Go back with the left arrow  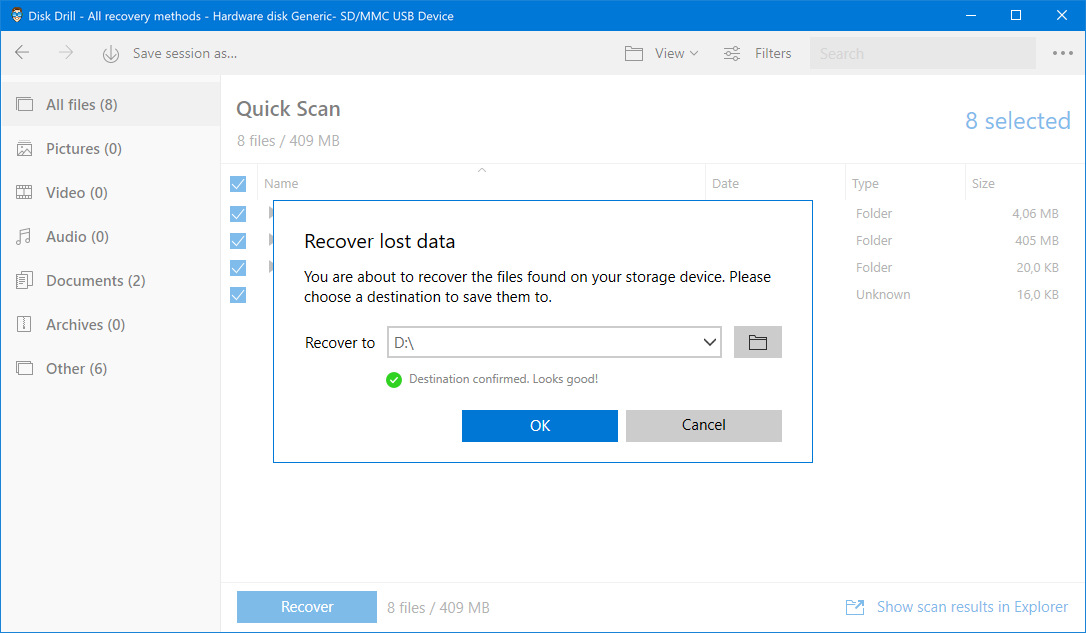tap(22, 53)
